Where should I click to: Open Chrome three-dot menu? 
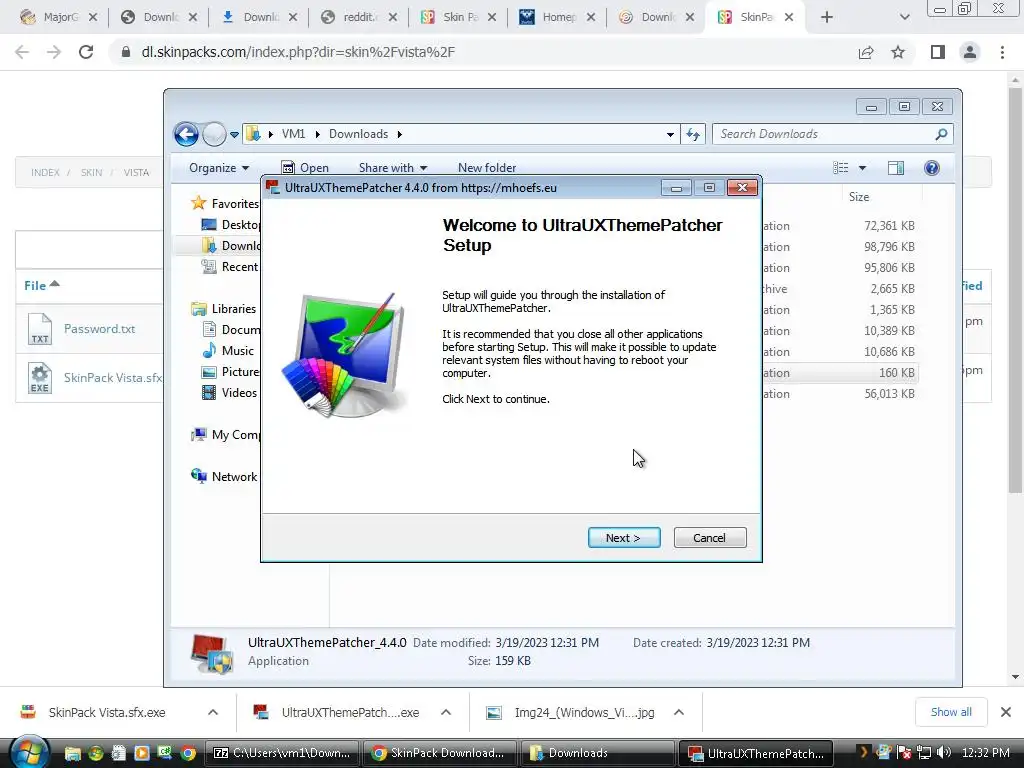pos(1002,52)
